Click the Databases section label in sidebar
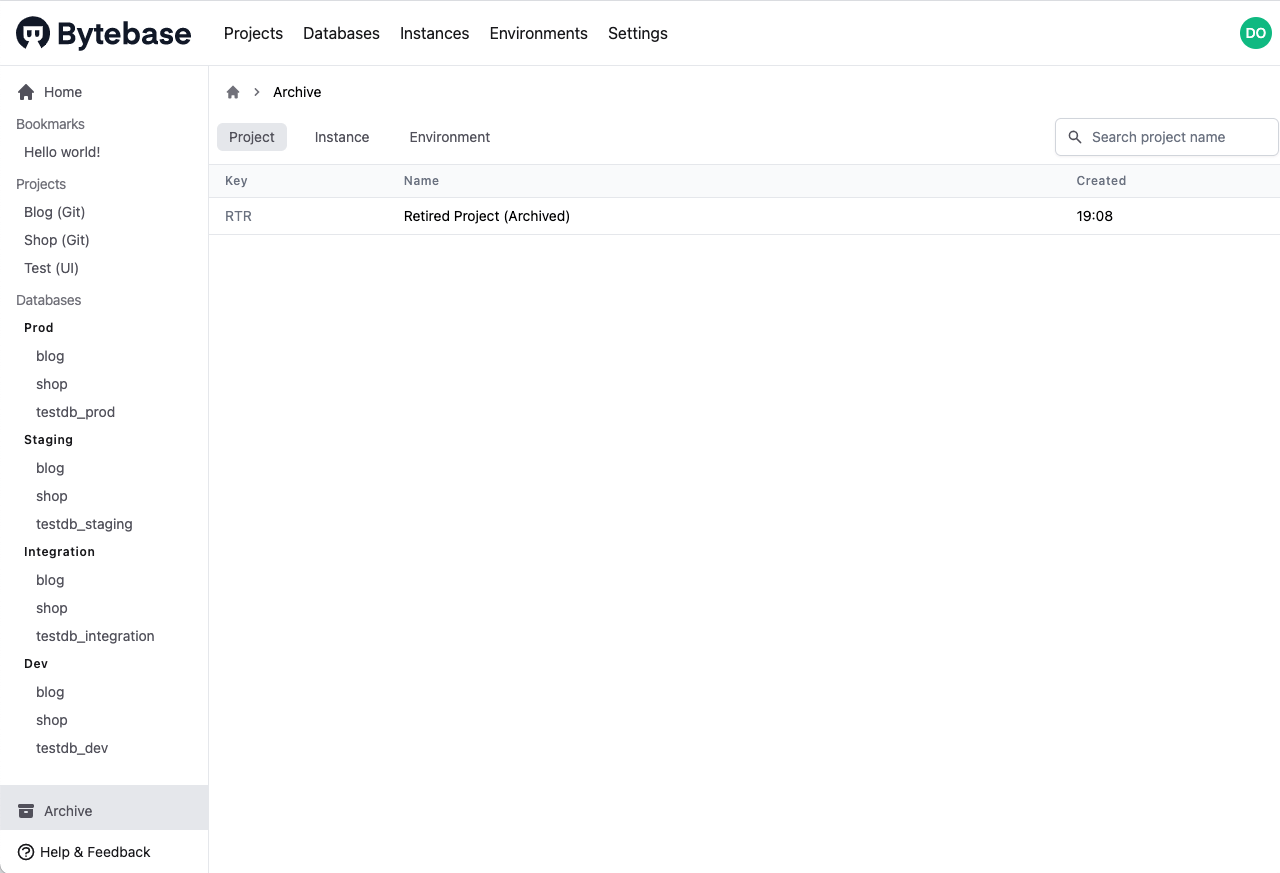1280x873 pixels. [x=48, y=300]
